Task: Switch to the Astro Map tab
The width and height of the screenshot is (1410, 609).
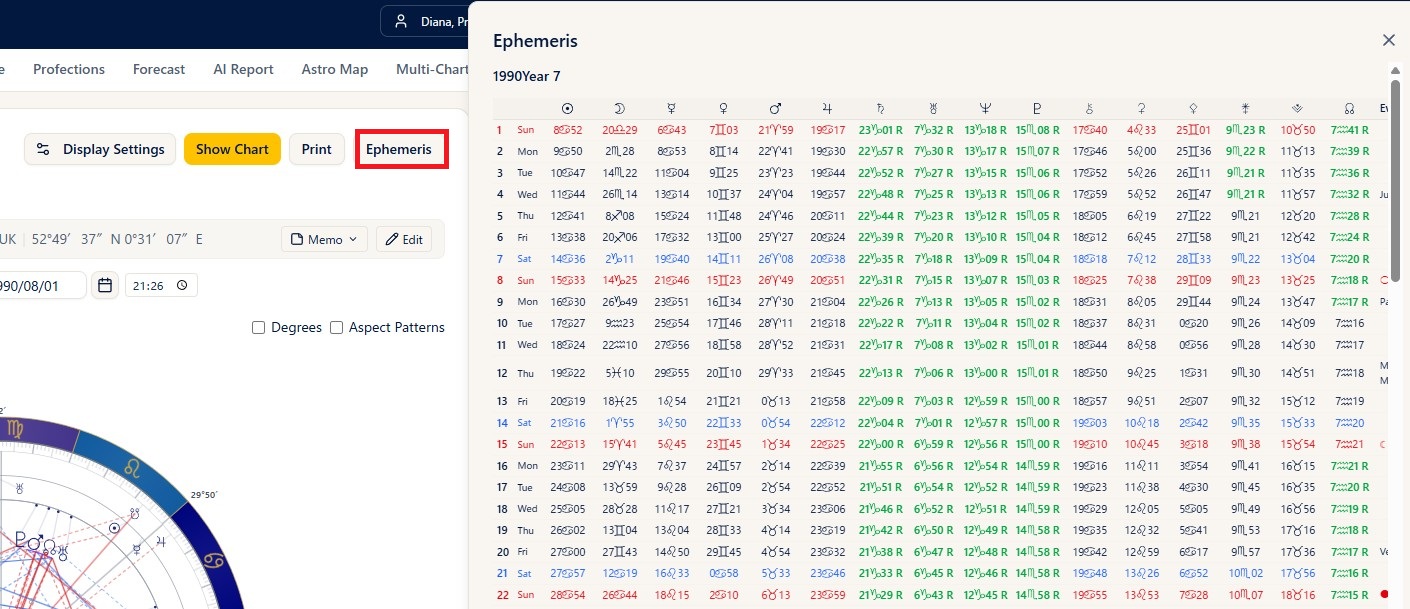Action: click(x=335, y=69)
